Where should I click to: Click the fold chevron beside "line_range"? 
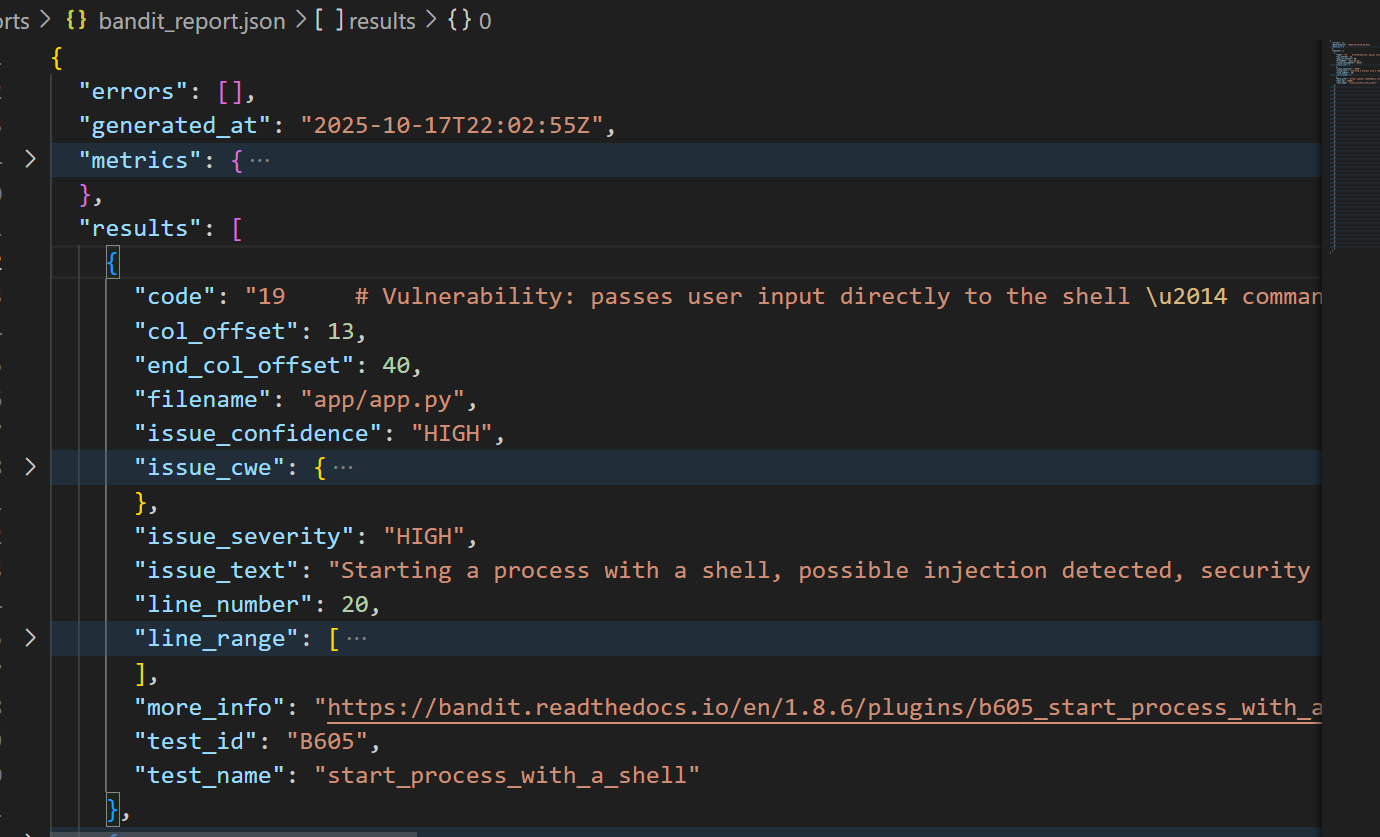point(30,637)
